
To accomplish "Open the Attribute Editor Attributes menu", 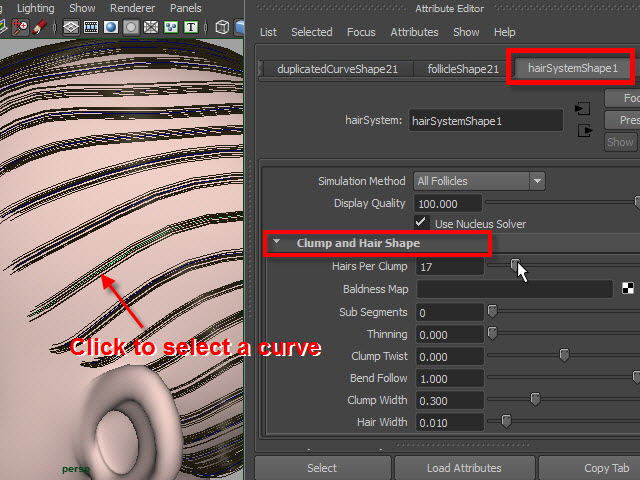I will (x=414, y=32).
